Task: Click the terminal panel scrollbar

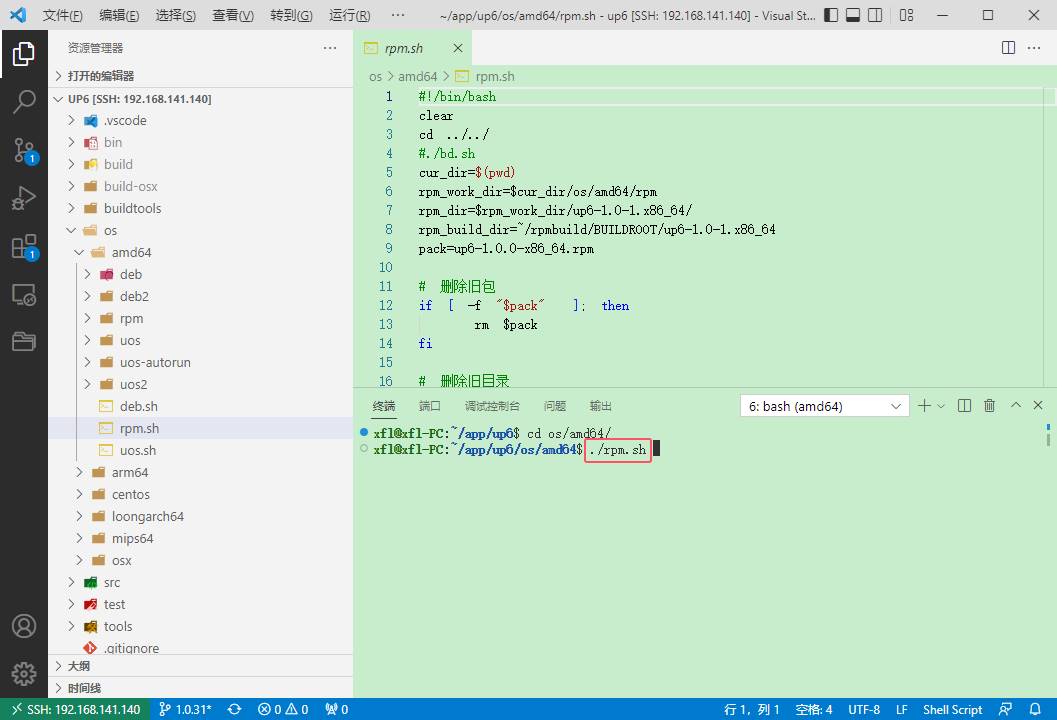Action: pos(1048,436)
